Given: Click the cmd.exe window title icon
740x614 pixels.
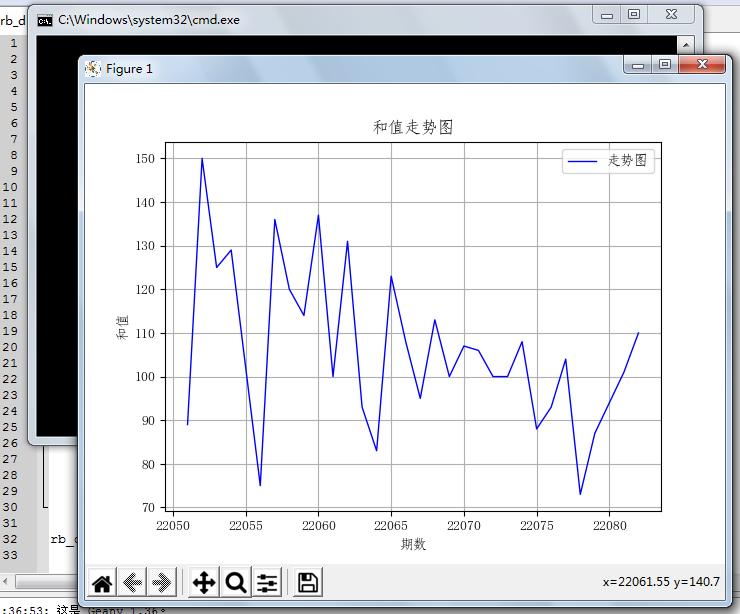Looking at the screenshot, I should pyautogui.click(x=45, y=21).
